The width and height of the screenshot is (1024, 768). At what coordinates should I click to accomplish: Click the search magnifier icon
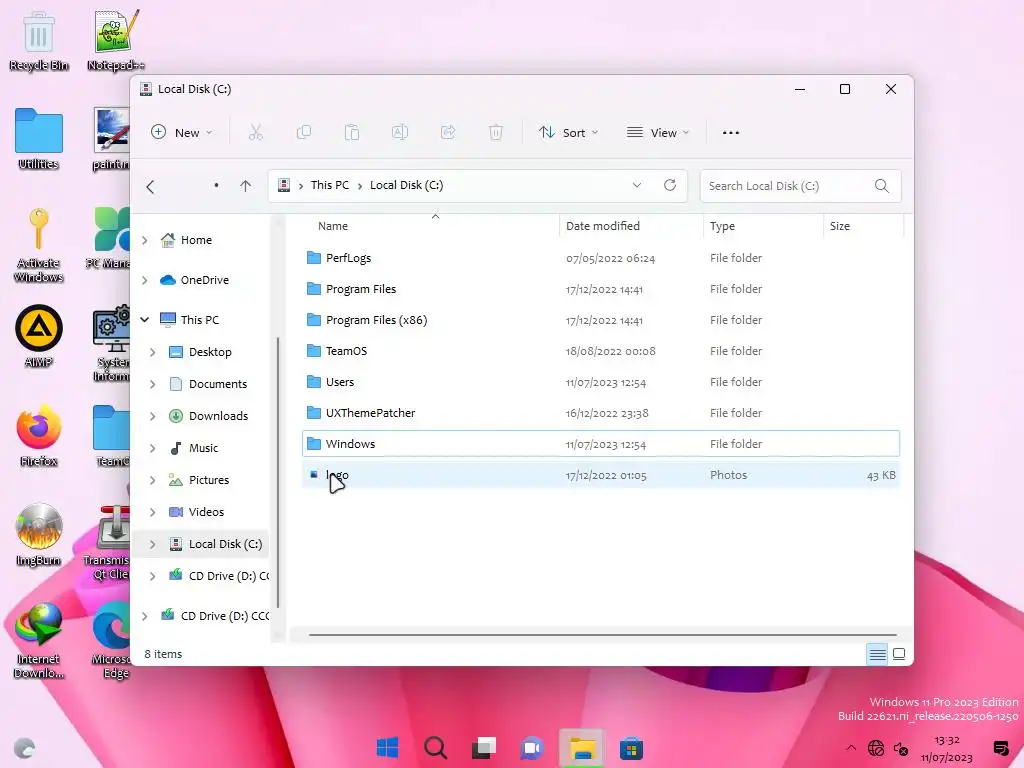coord(882,186)
